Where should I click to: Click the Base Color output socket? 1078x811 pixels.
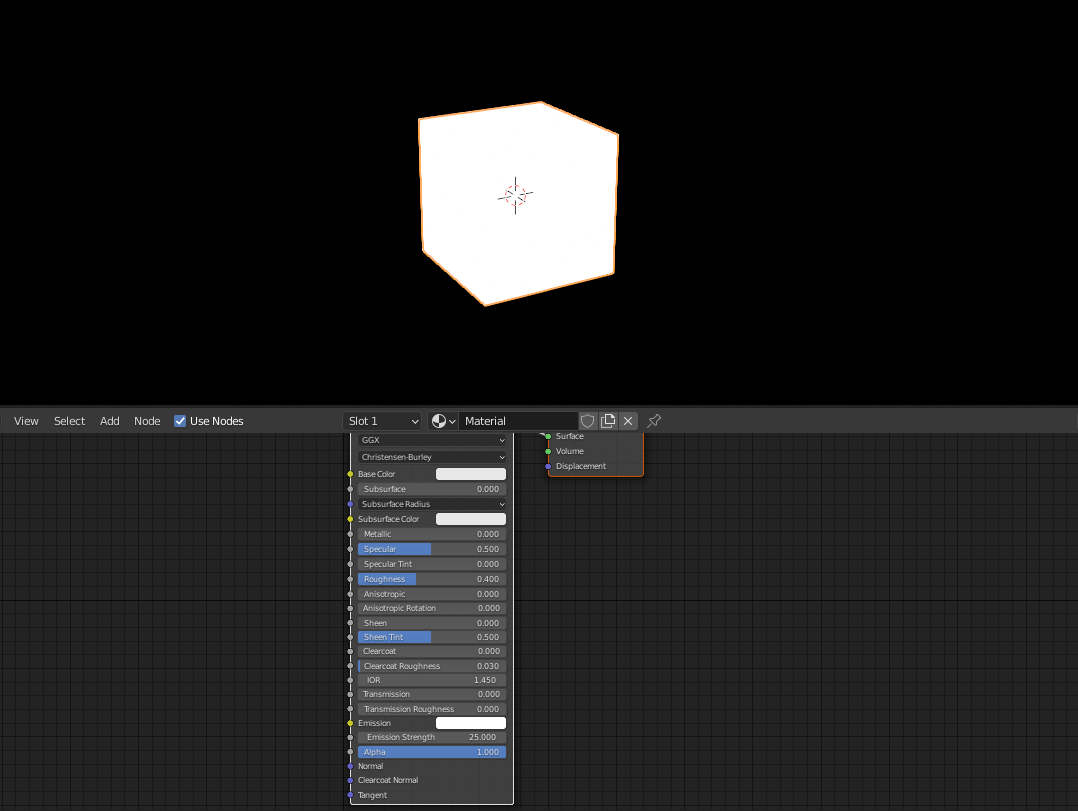352,473
